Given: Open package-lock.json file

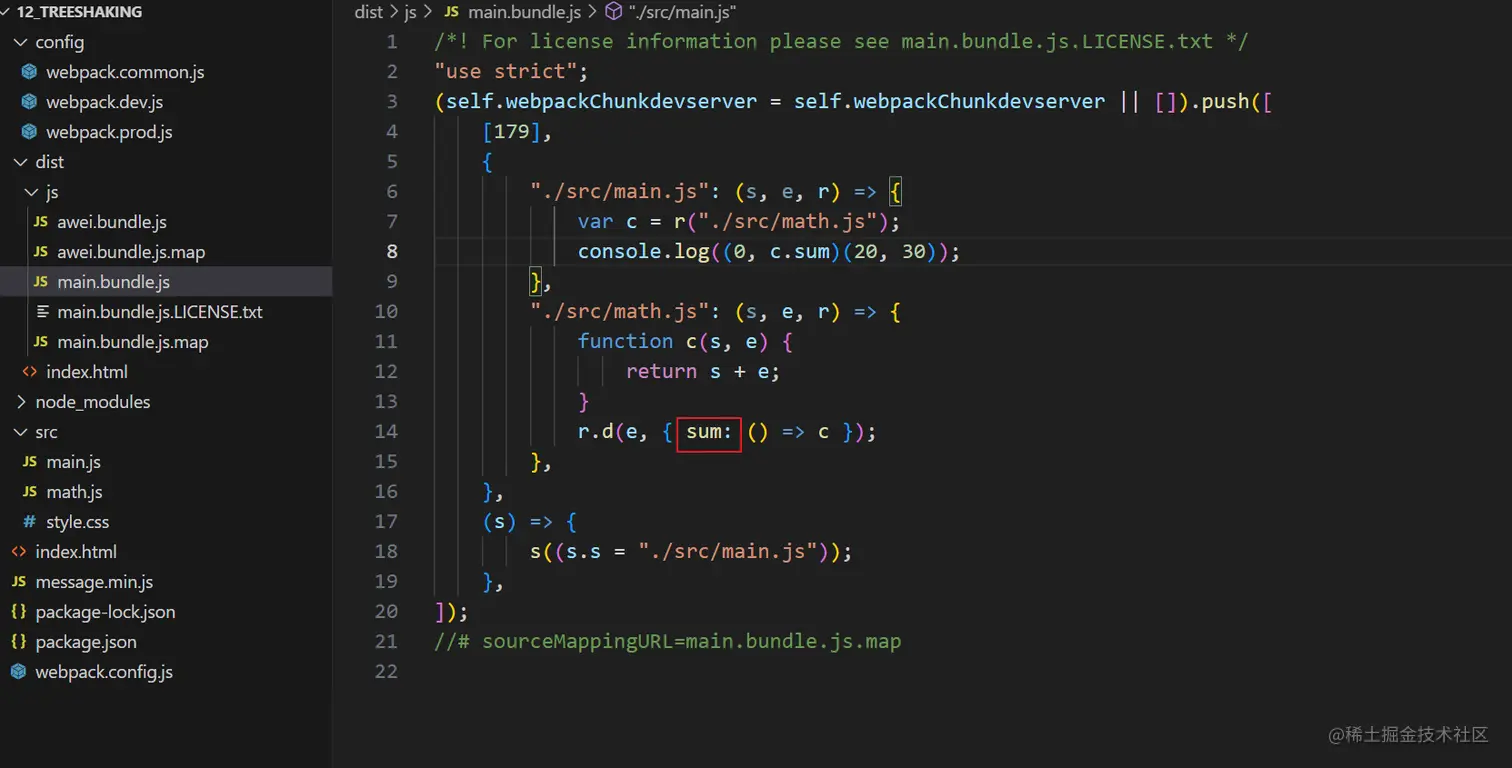Looking at the screenshot, I should coord(105,612).
